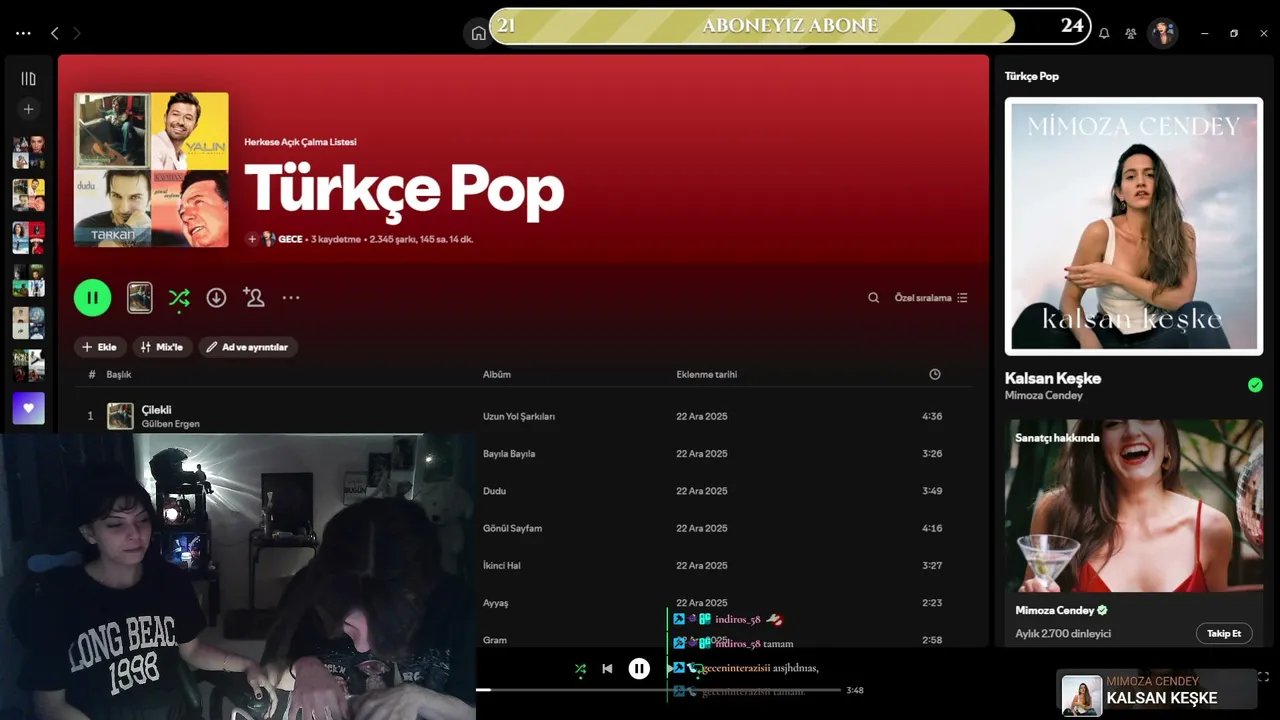Invite collaborators to the playlist
The height and width of the screenshot is (720, 1280).
(x=253, y=297)
